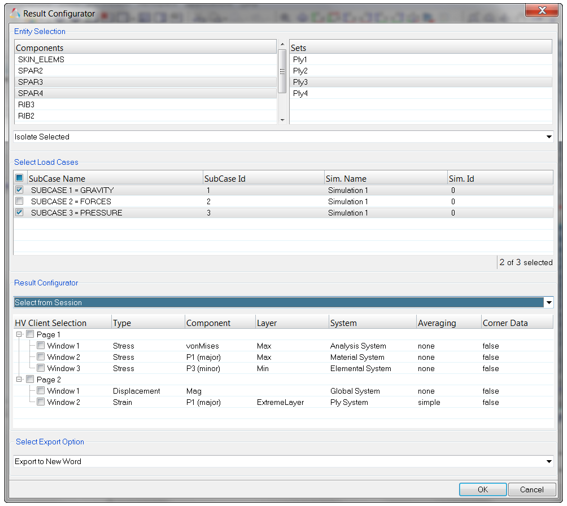Image resolution: width=567 pixels, height=506 pixels.
Task: Open the Isolate Selected dropdown
Action: click(549, 137)
